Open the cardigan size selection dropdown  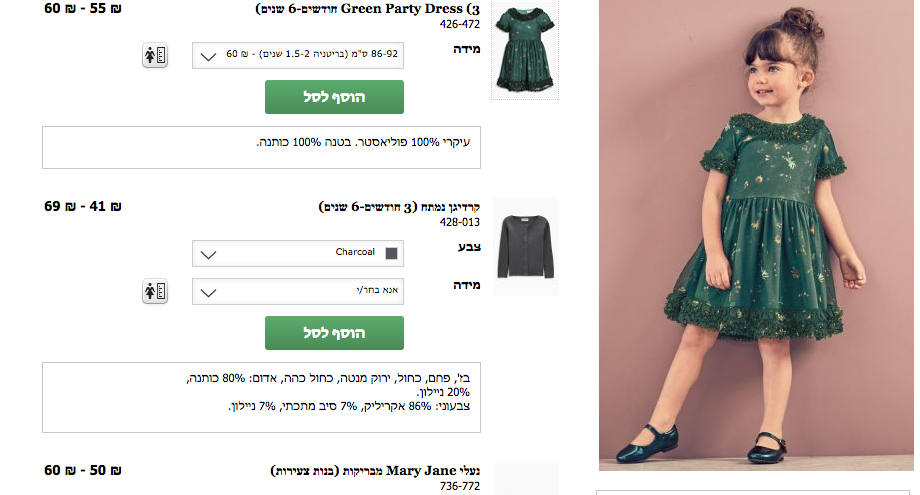298,292
